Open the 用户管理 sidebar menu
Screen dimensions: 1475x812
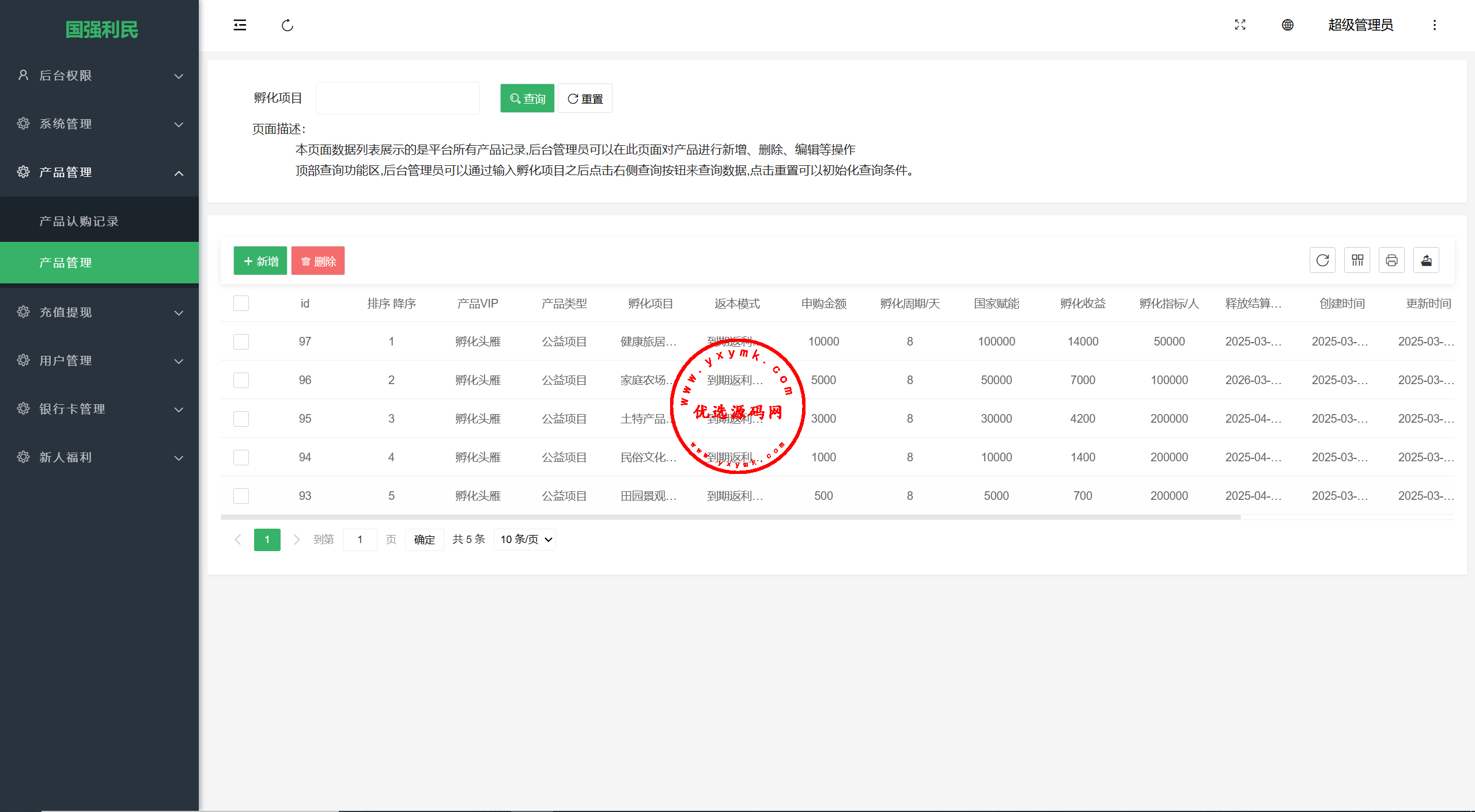pos(99,361)
